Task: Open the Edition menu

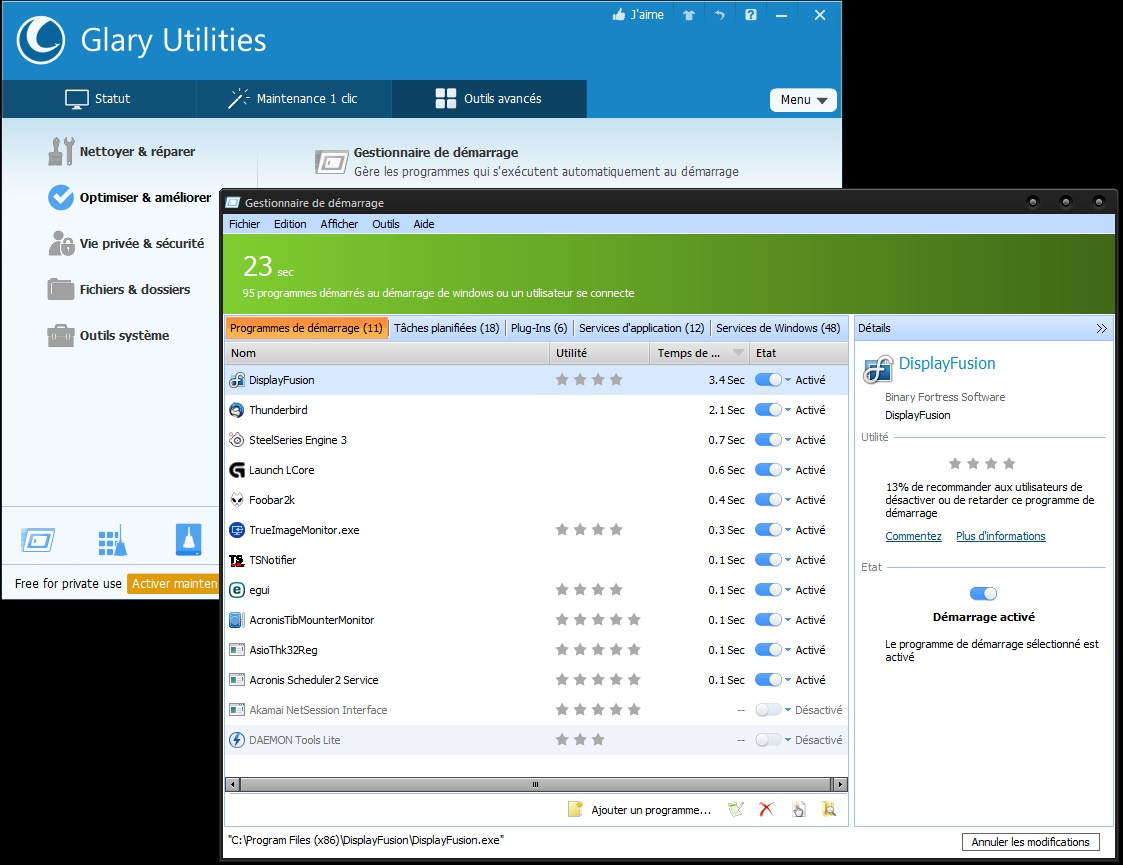Action: coord(290,224)
